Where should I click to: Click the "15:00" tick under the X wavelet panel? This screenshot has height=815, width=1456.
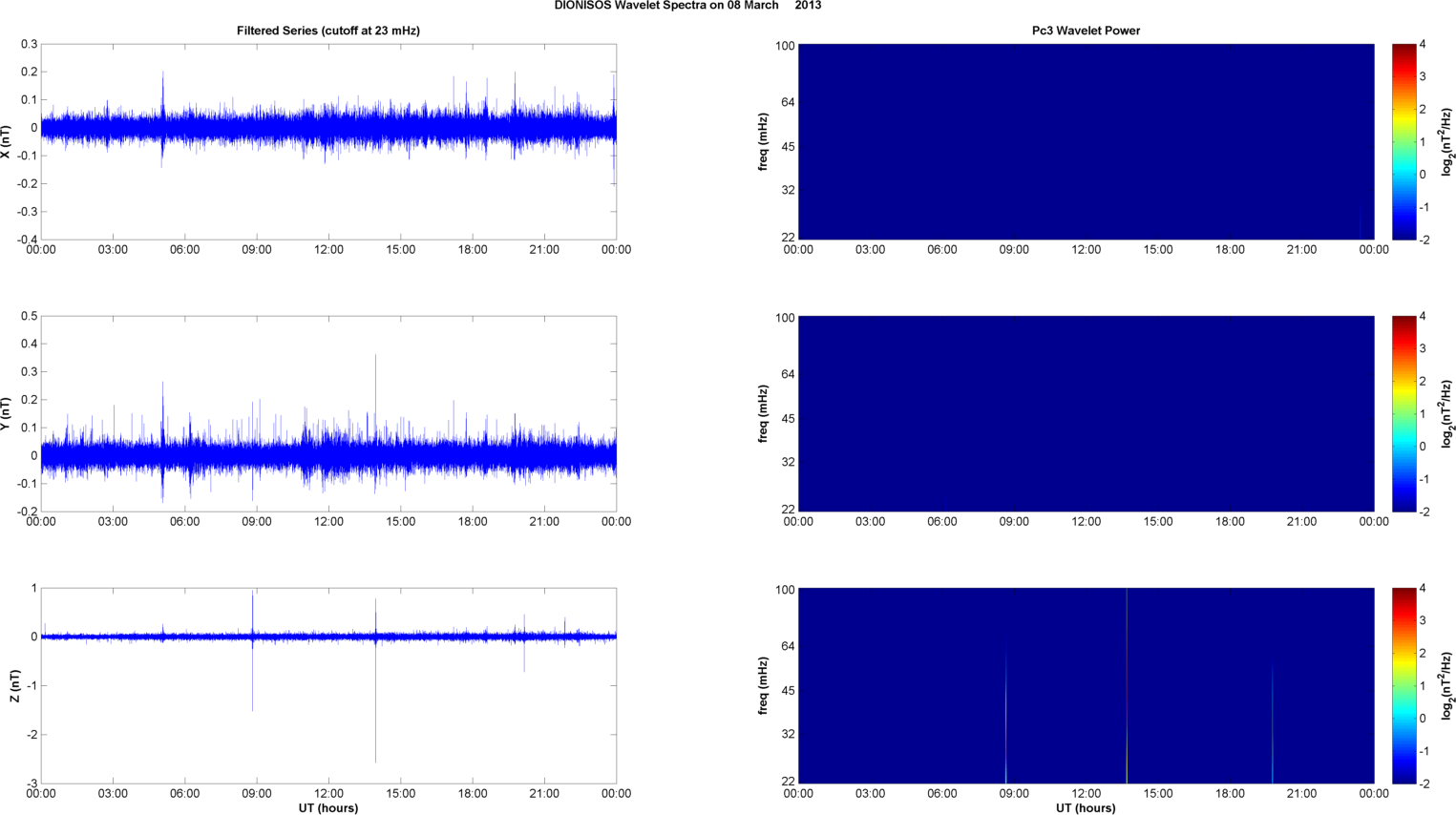[1158, 250]
